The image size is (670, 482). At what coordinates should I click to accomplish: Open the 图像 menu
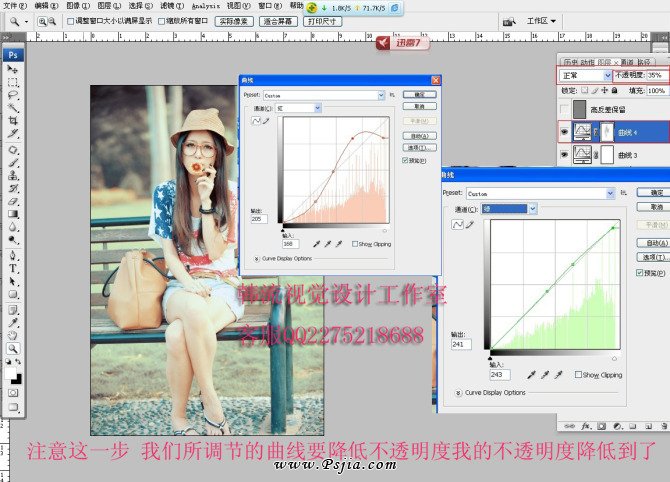click(x=78, y=6)
